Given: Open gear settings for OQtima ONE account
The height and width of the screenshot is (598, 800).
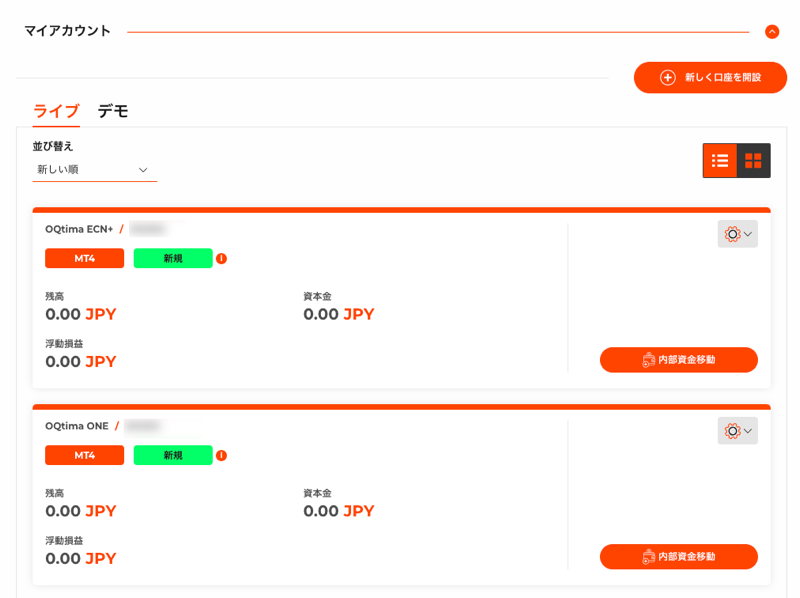Looking at the screenshot, I should 738,431.
